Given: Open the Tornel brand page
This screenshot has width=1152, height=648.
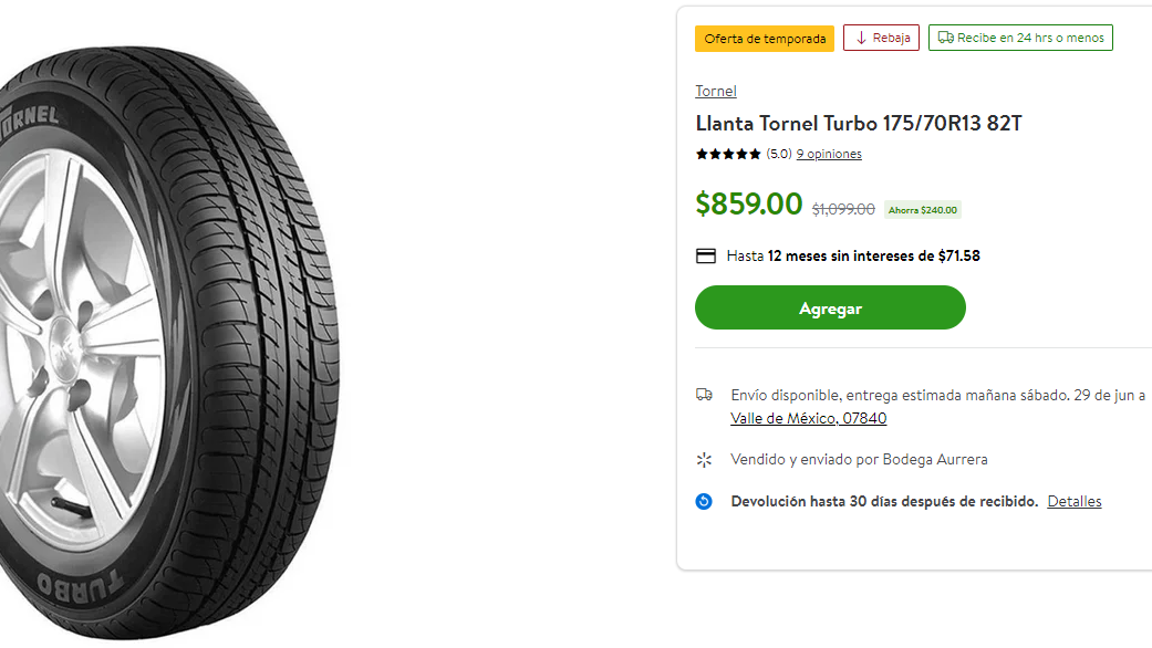Looking at the screenshot, I should point(715,91).
